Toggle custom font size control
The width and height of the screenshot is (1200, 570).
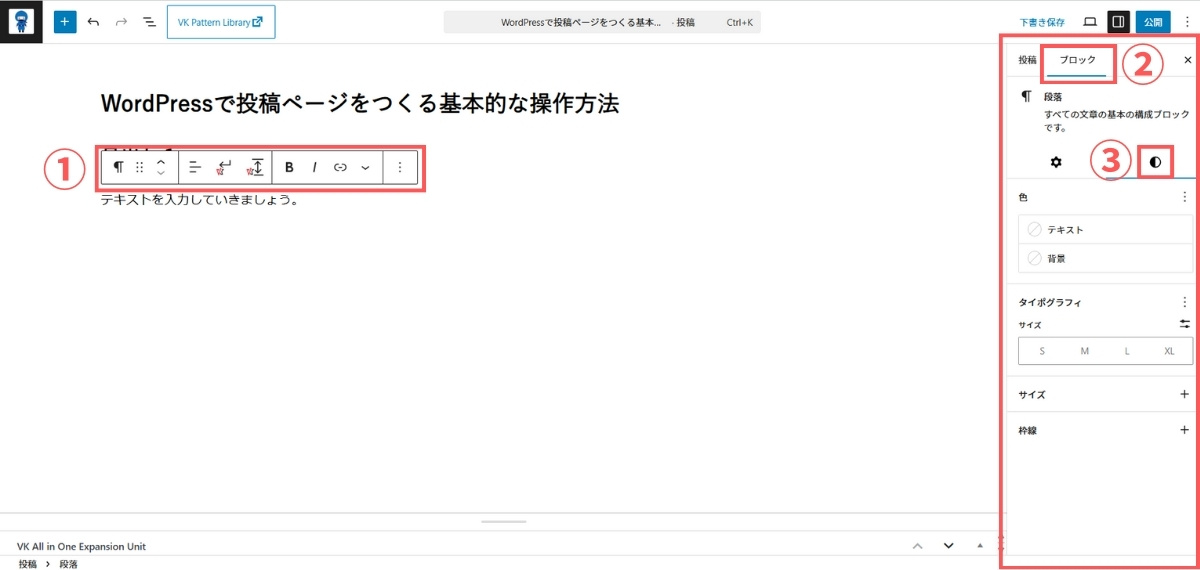pos(1185,324)
